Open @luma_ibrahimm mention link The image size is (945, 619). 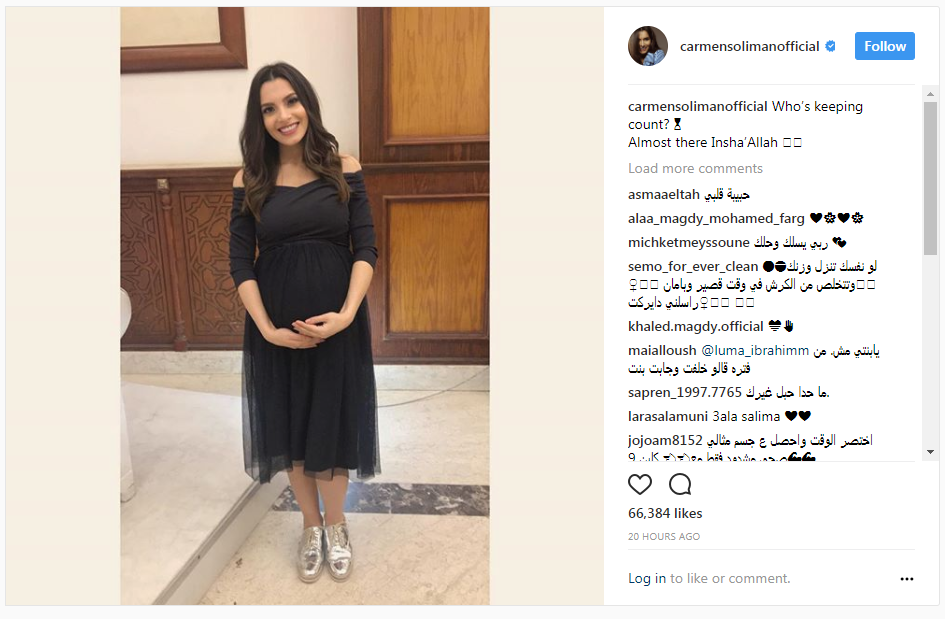(x=755, y=350)
